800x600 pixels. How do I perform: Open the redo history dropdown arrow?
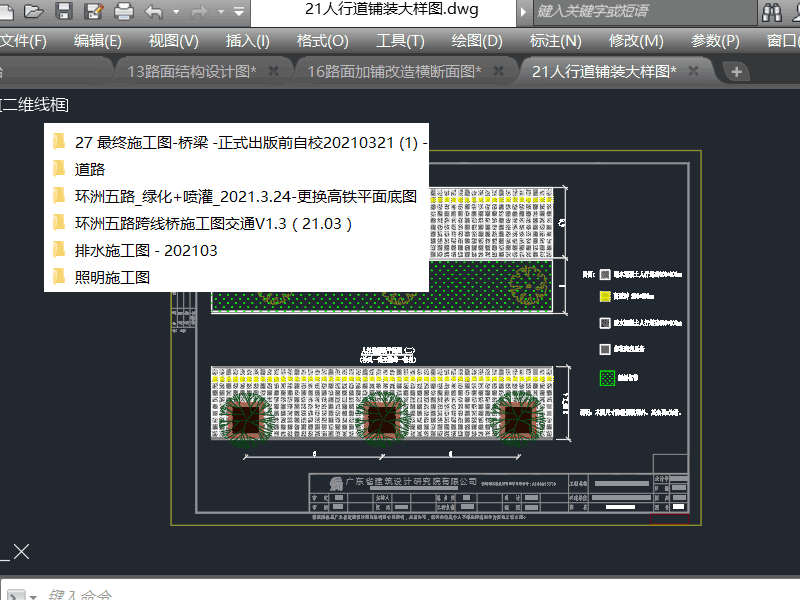[221, 12]
